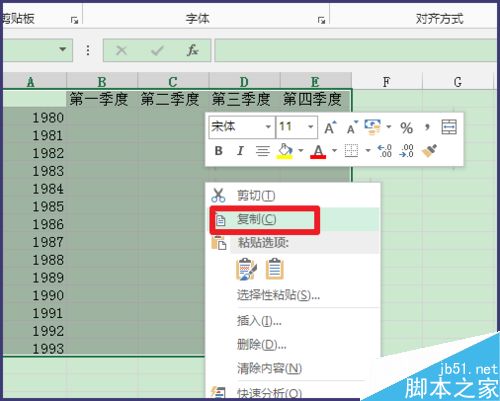Click the scissors cut icon
Screen dimensions: 500x401
218,195
